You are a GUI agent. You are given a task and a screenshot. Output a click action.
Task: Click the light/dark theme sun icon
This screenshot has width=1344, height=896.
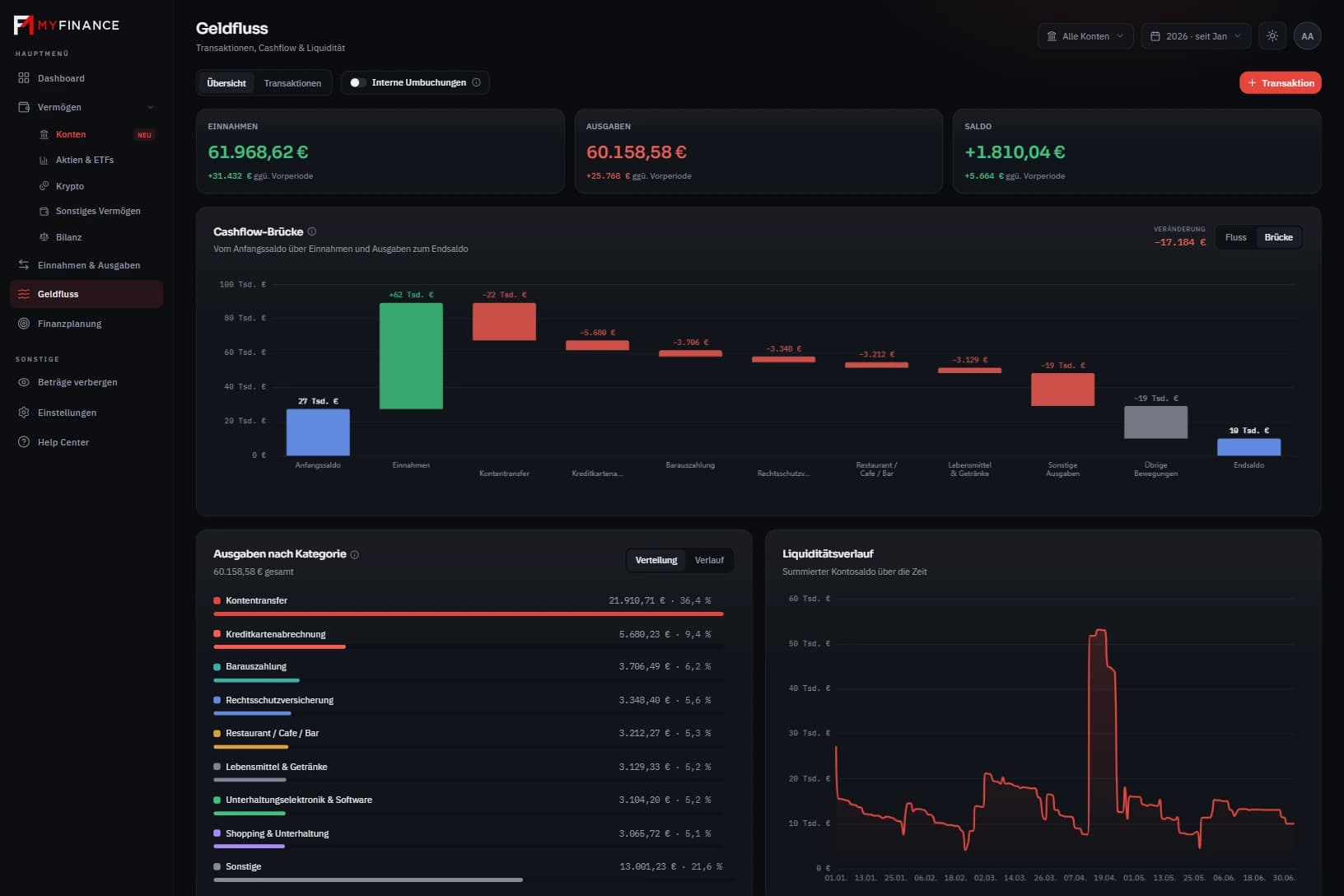[1272, 36]
